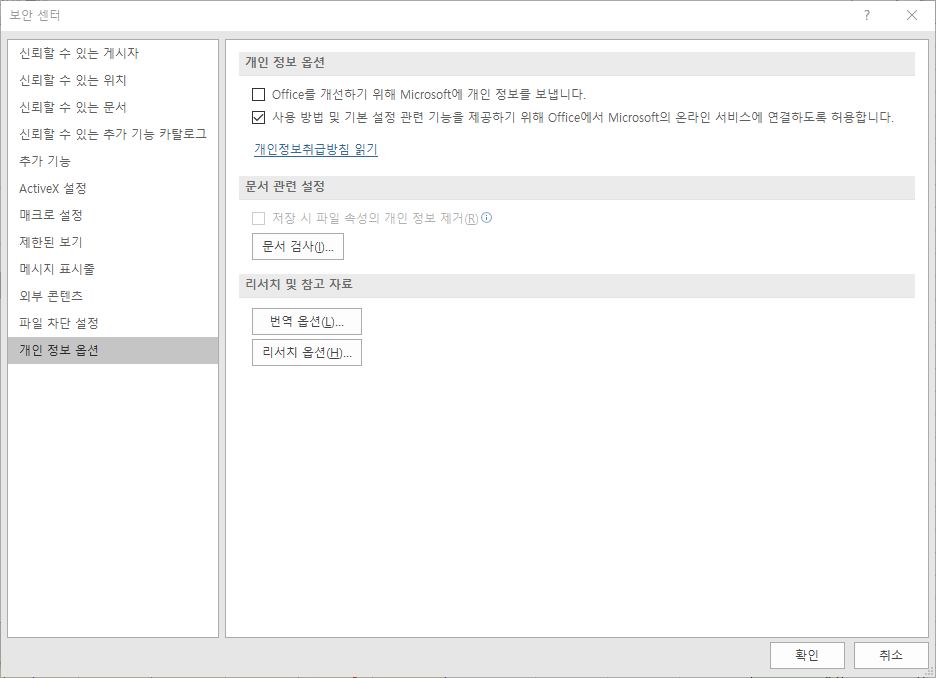
Task: Select 신뢰할 수 있는 위치 in sidebar
Action: point(113,80)
